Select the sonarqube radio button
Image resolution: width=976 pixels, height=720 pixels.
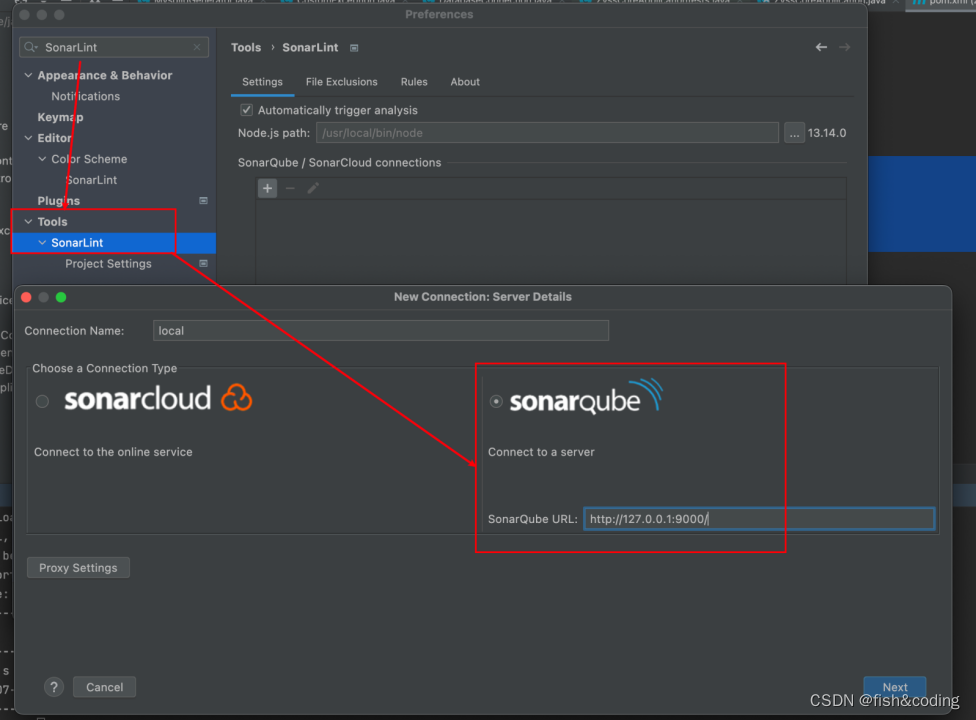click(496, 401)
